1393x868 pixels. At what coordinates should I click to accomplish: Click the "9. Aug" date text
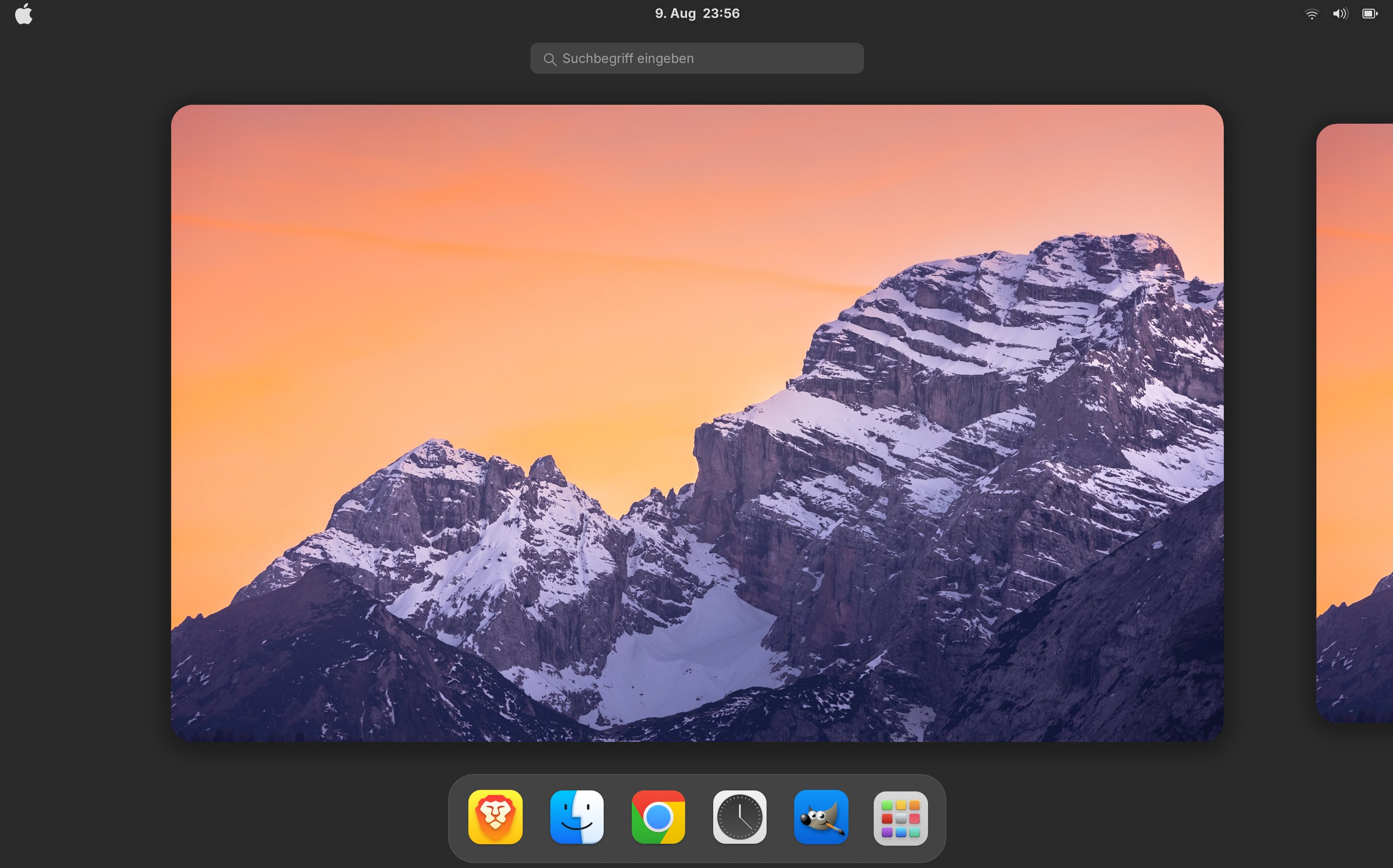[x=675, y=14]
